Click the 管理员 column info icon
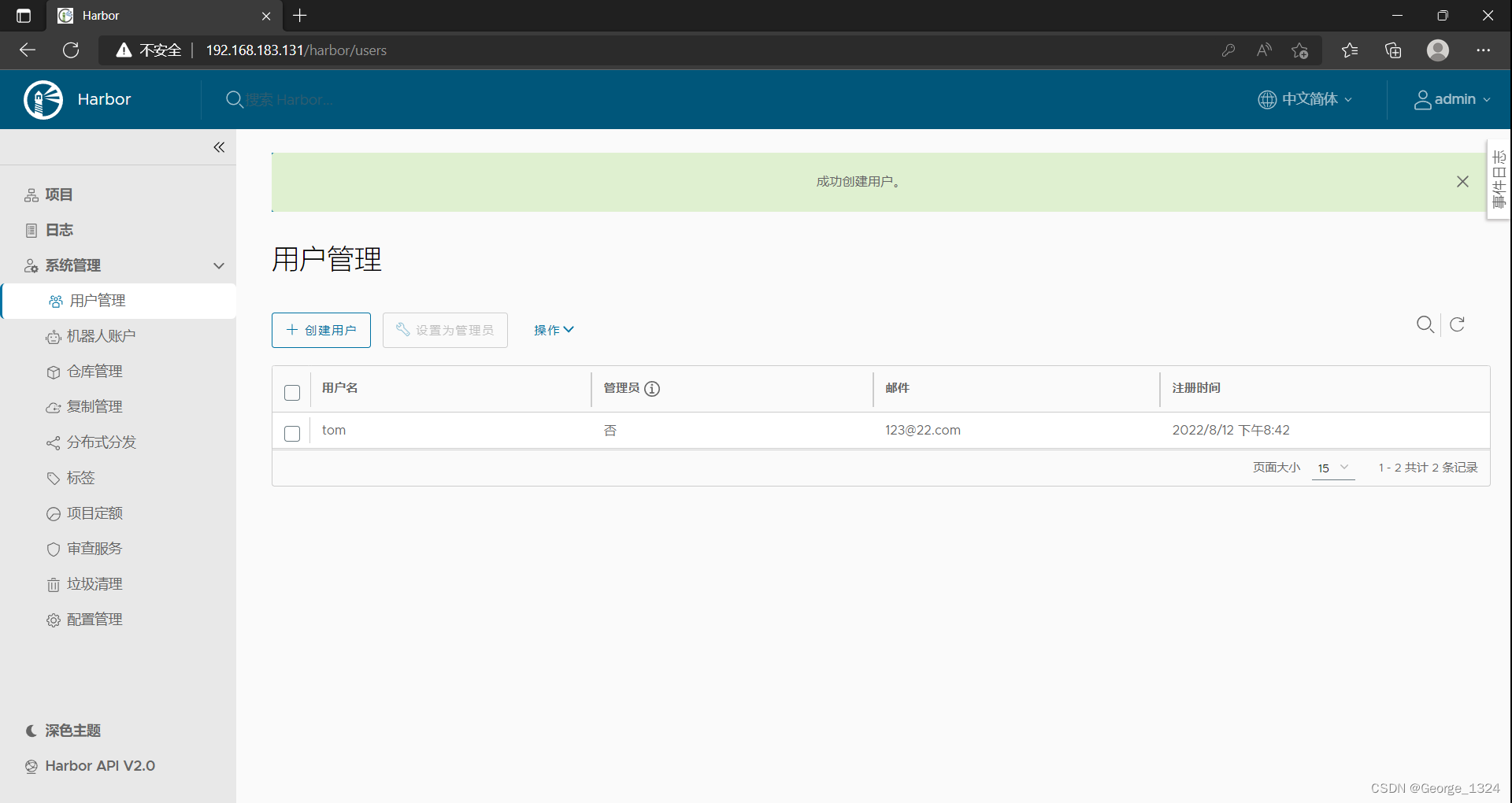The width and height of the screenshot is (1512, 803). (652, 388)
